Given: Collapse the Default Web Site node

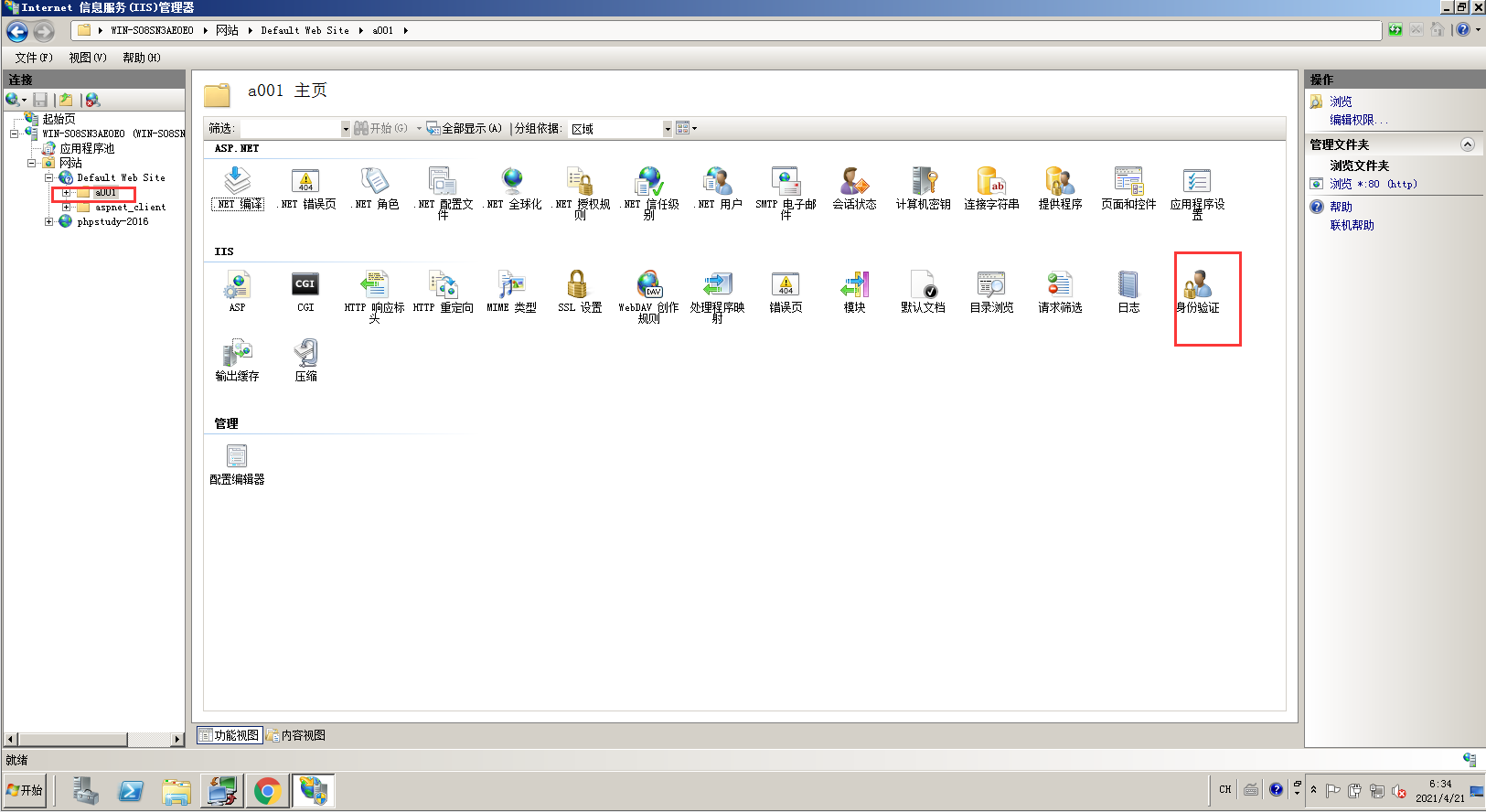Looking at the screenshot, I should 48,177.
